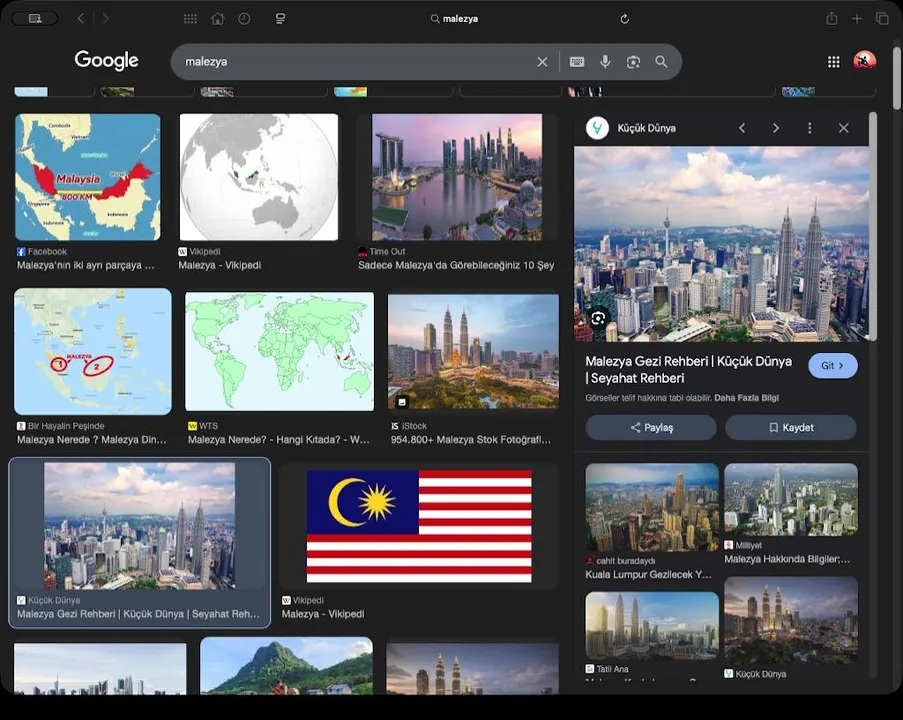Click Lens icon on preview image
The width and height of the screenshot is (903, 720).
point(598,318)
